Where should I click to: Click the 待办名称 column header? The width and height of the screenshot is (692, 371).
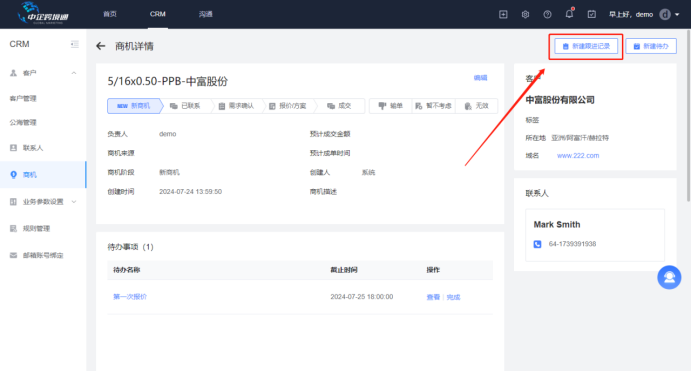(127, 270)
